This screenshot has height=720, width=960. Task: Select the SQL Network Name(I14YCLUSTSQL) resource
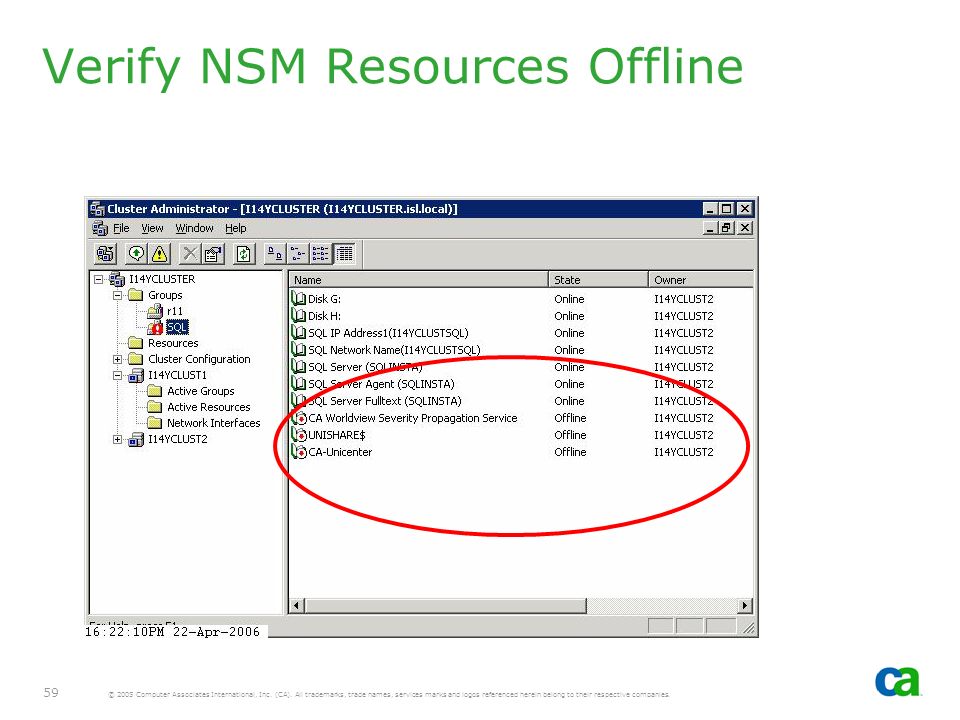point(394,350)
